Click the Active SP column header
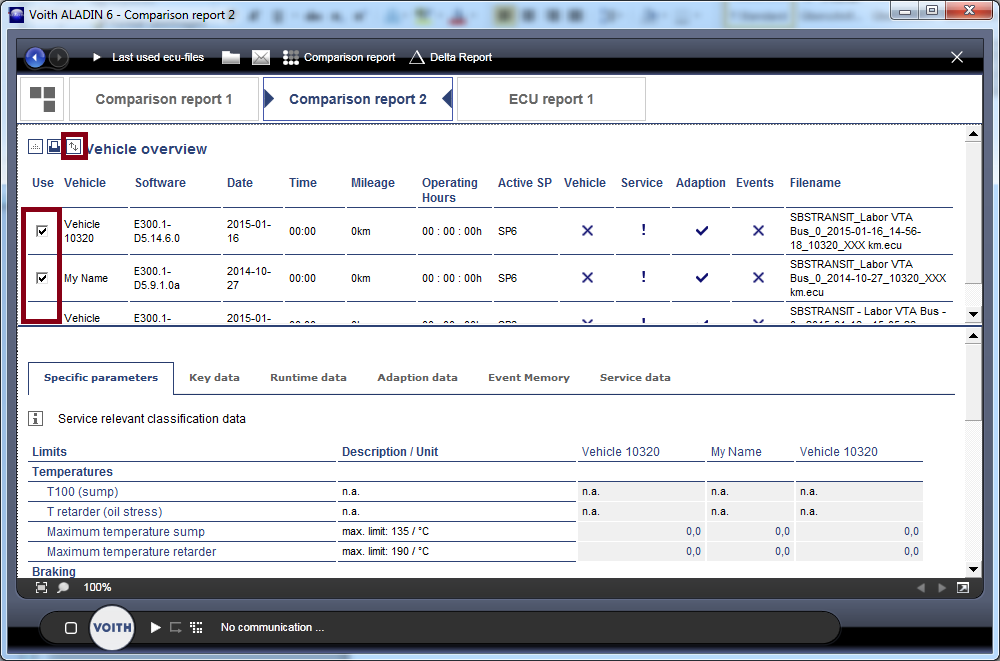Screen dimensions: 1000x661 click(525, 183)
